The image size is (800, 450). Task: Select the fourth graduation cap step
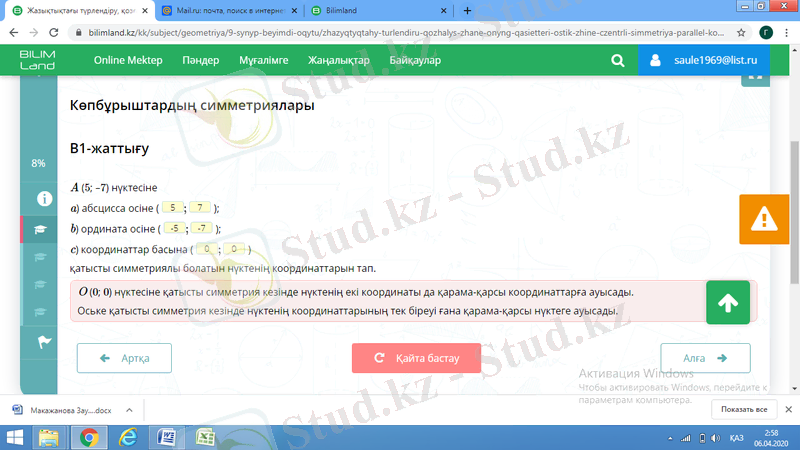pyautogui.click(x=40, y=312)
